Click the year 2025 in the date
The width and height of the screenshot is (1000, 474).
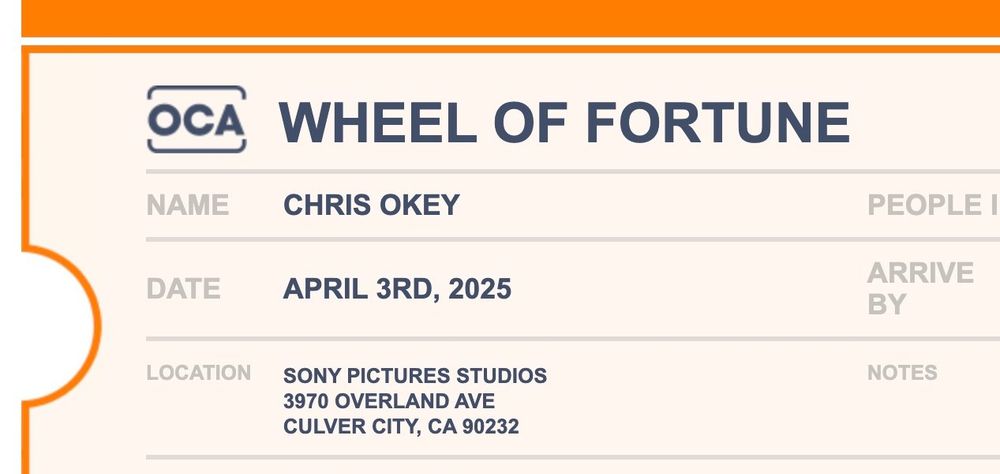coord(480,289)
